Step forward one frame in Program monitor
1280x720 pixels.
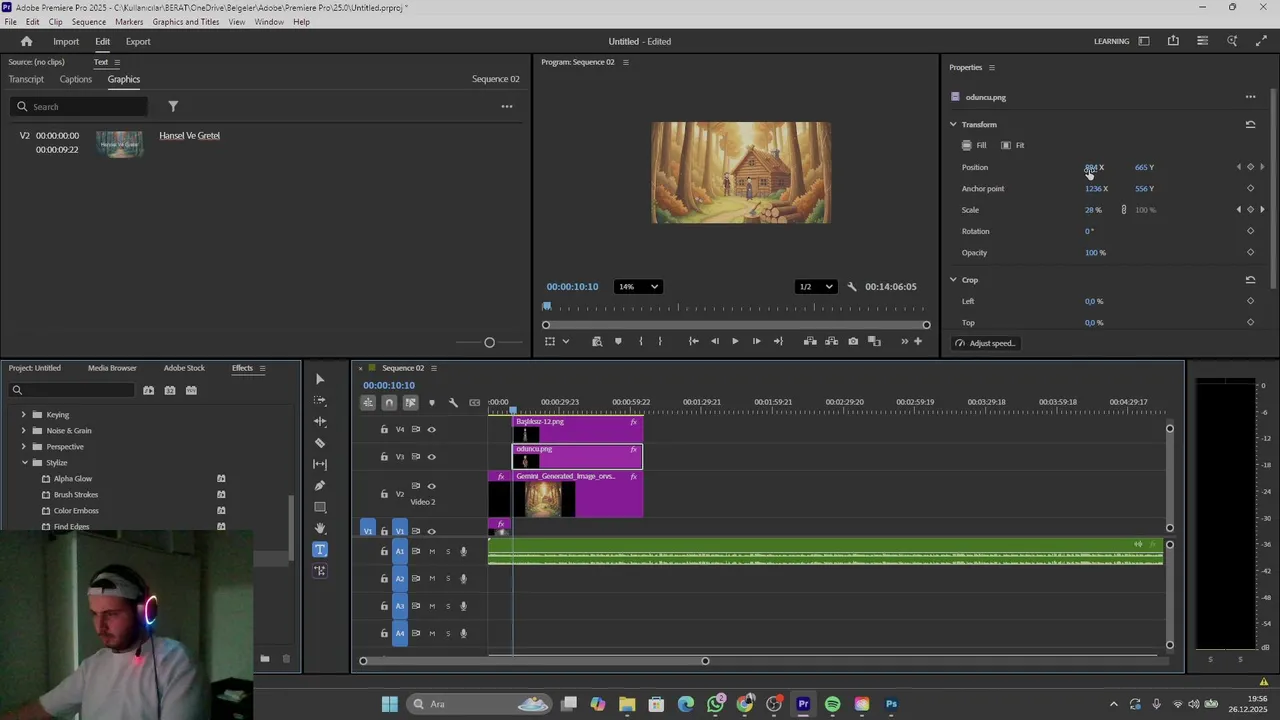[x=756, y=342]
